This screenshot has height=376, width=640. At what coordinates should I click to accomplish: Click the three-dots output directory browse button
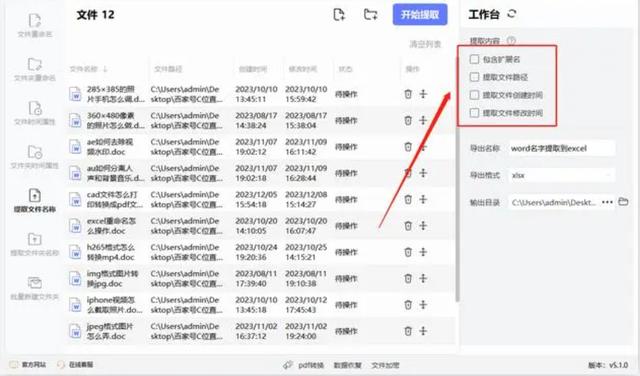pos(607,202)
